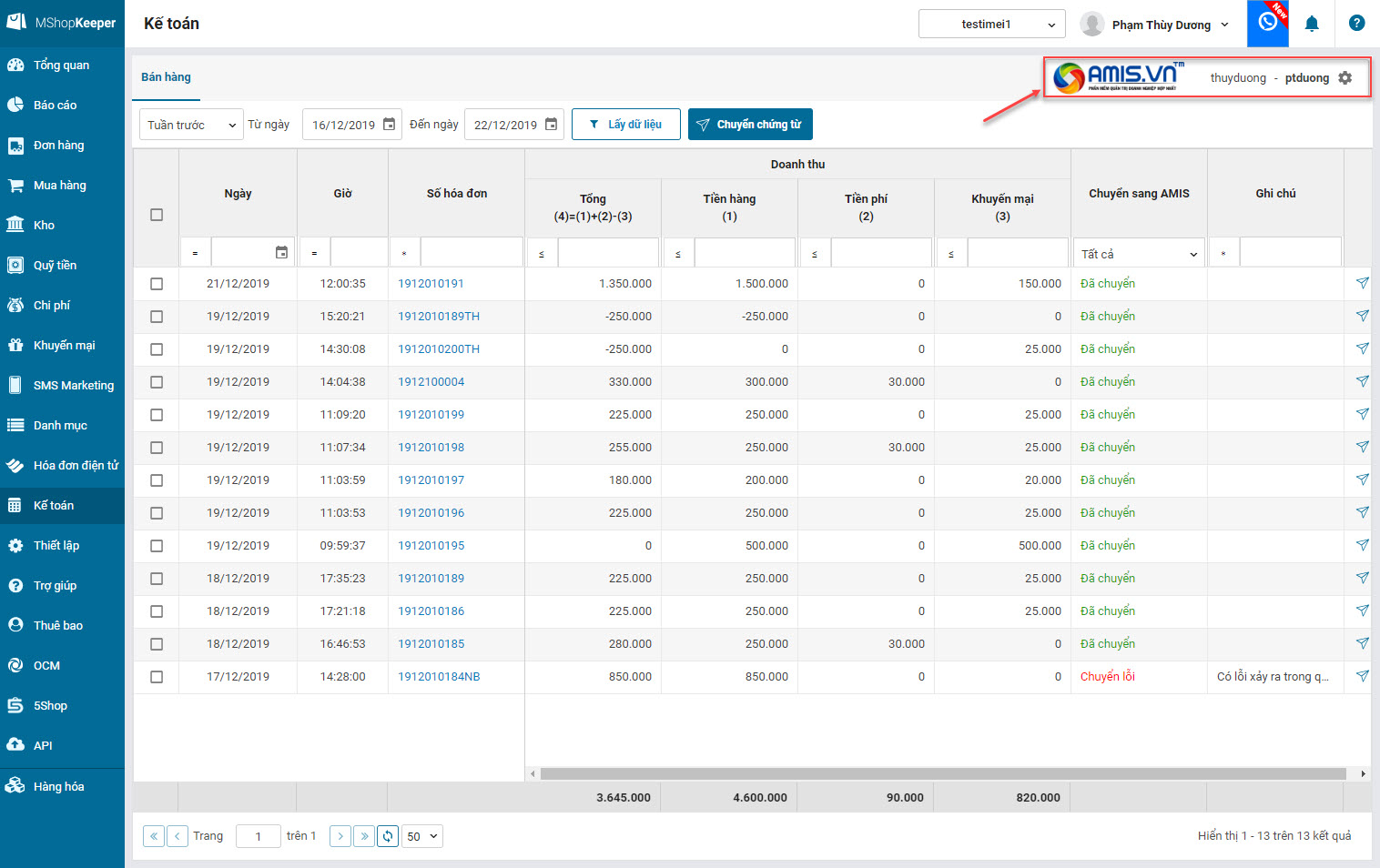Go to last page using double-arrow icon
1380x868 pixels.
(364, 836)
